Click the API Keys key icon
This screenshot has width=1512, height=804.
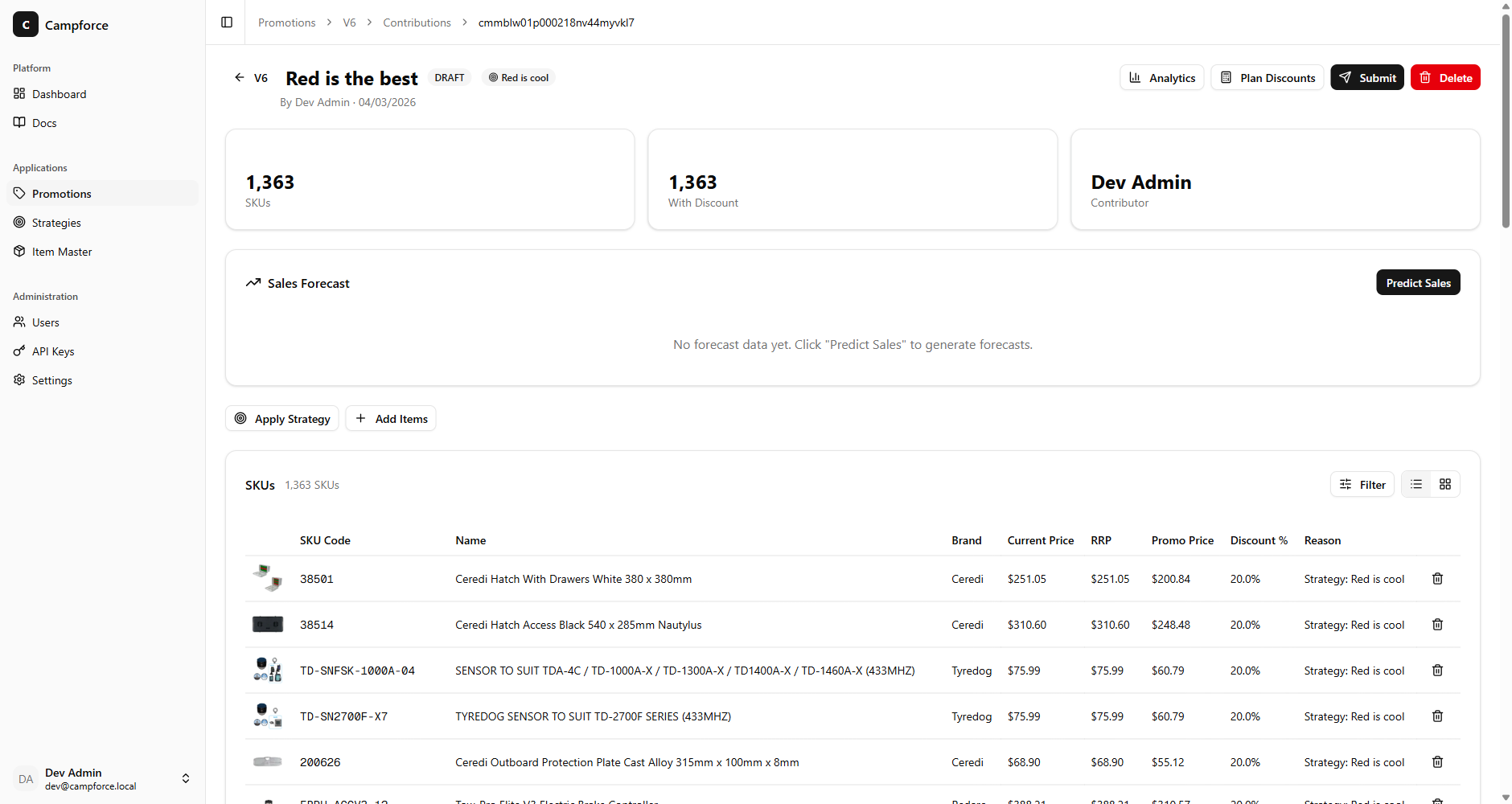pos(19,351)
